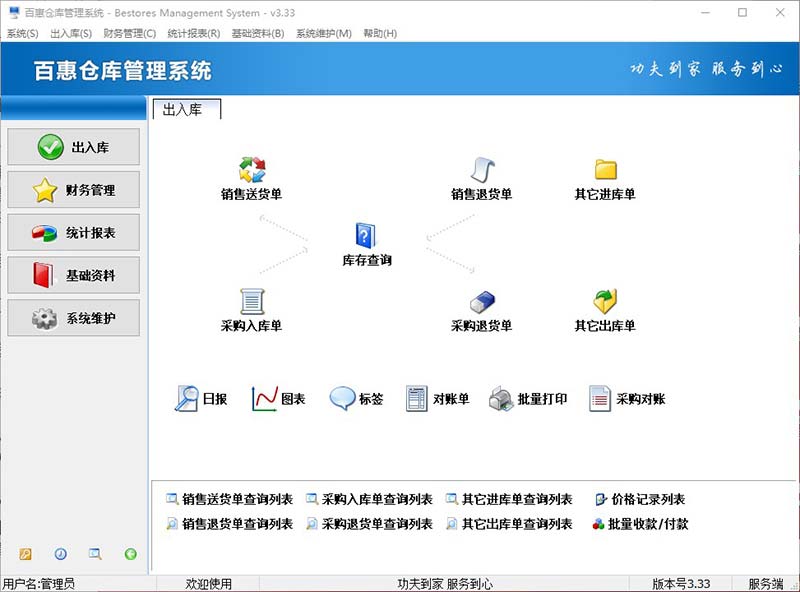Open the 销售送货单 icon with colored arrows

pos(252,169)
